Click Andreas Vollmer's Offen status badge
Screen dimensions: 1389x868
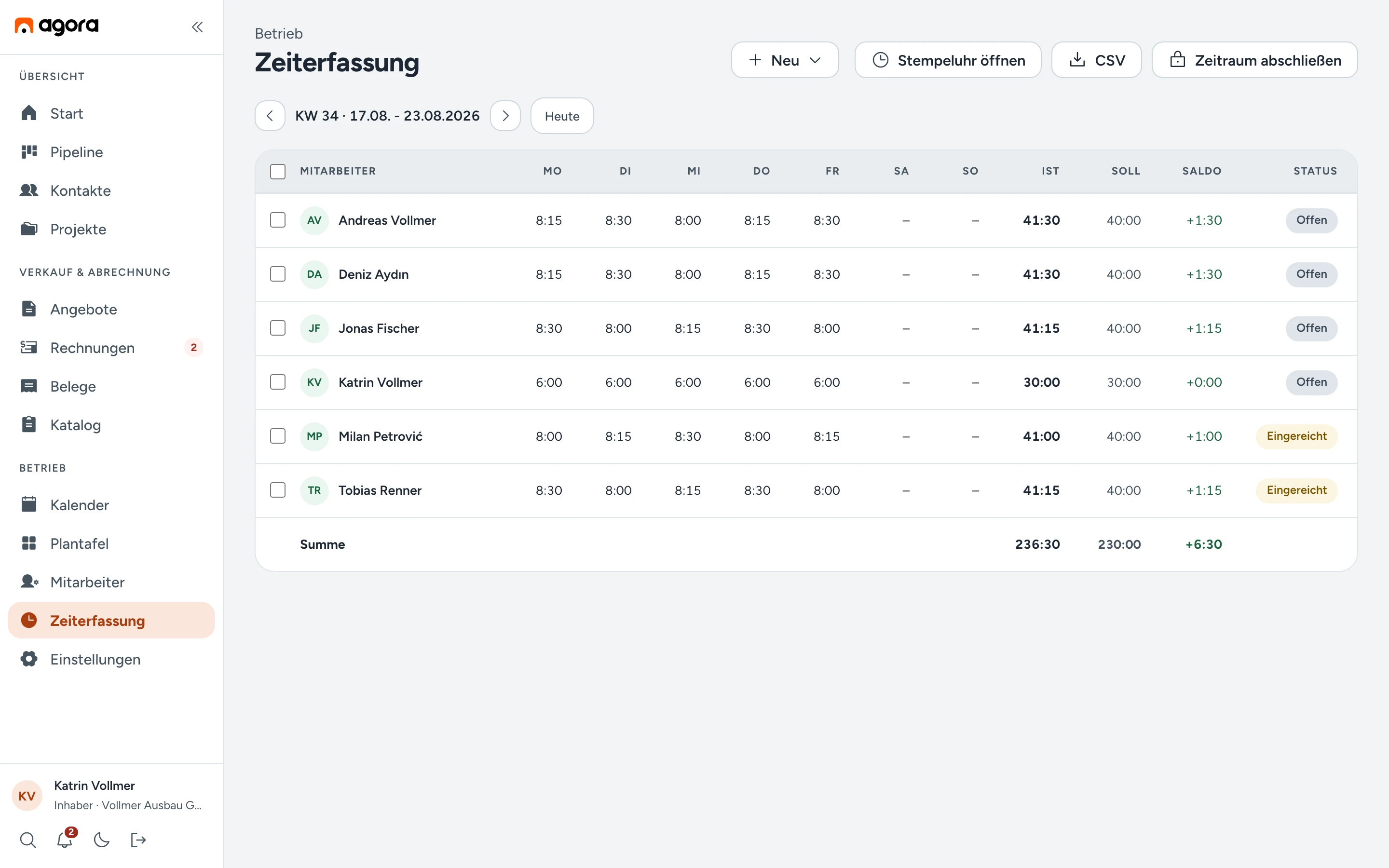tap(1311, 220)
